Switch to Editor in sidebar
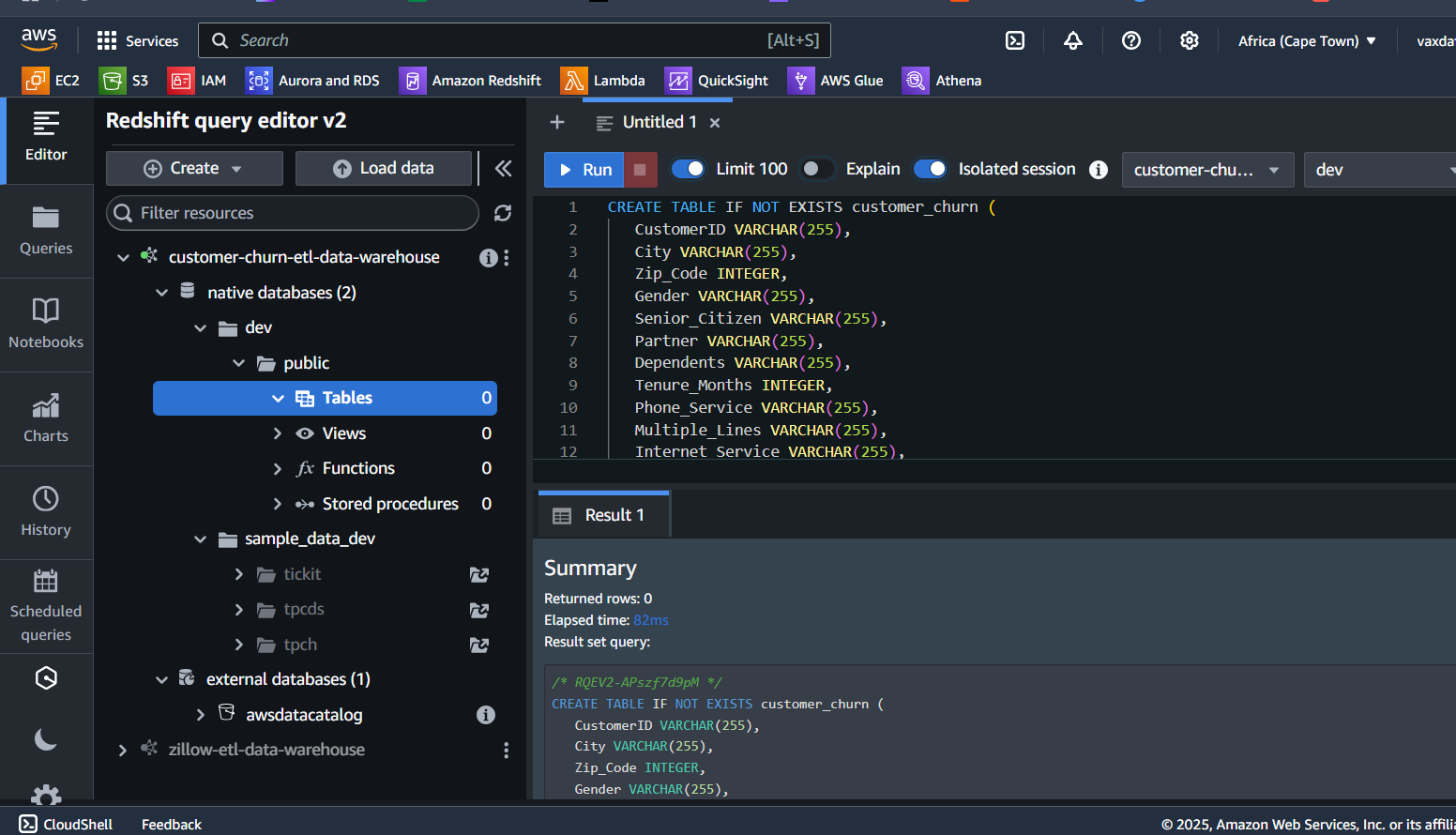1456x835 pixels. [x=46, y=137]
